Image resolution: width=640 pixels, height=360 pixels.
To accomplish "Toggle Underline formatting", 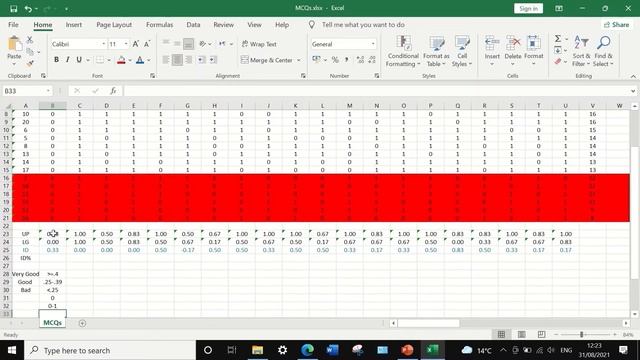I will click(x=79, y=60).
